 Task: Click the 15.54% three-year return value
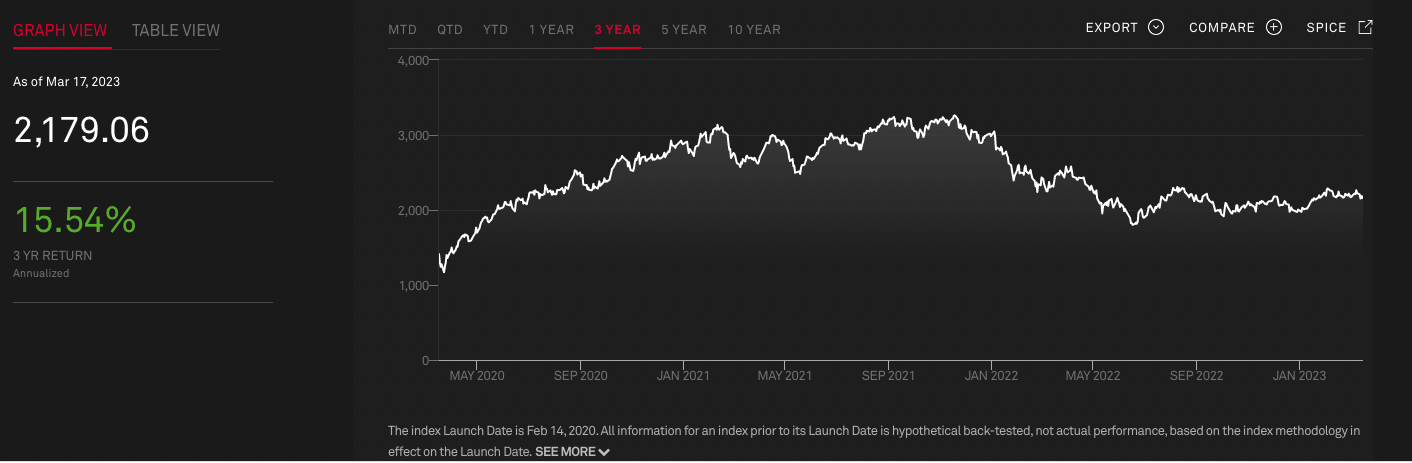pos(75,220)
